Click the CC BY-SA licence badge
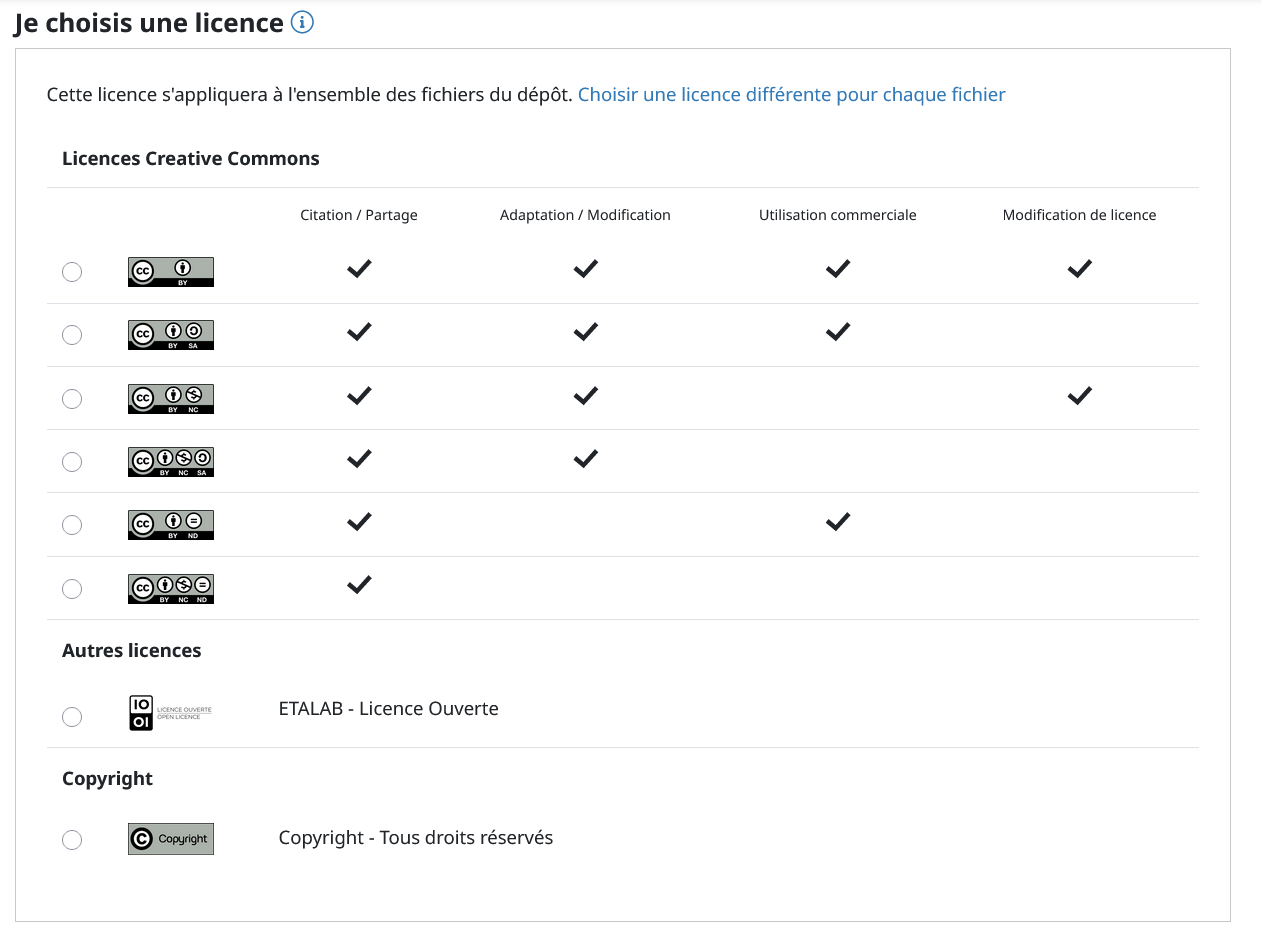1261x940 pixels. click(x=170, y=335)
